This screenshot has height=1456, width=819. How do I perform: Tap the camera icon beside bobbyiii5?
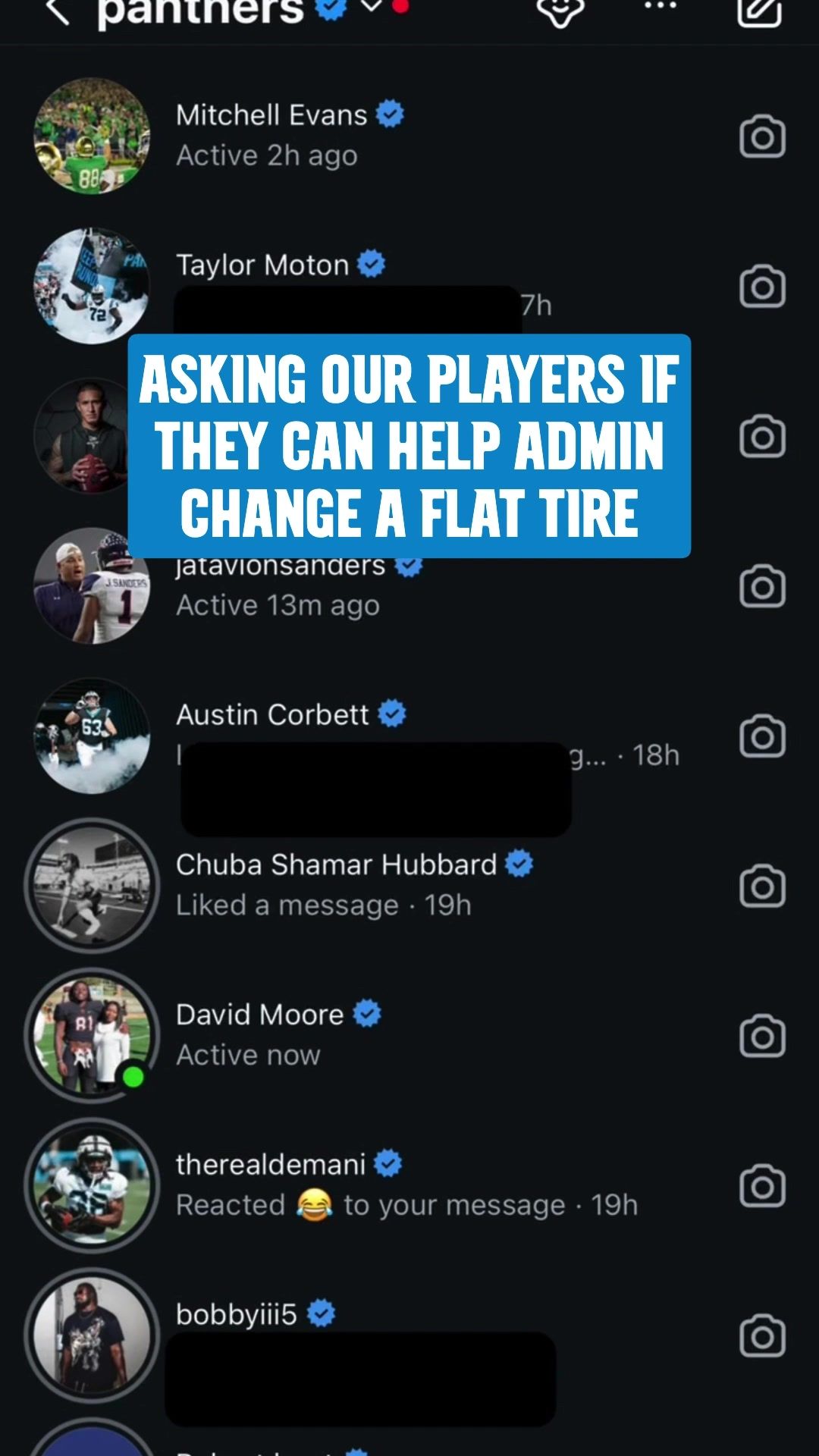click(x=762, y=1333)
